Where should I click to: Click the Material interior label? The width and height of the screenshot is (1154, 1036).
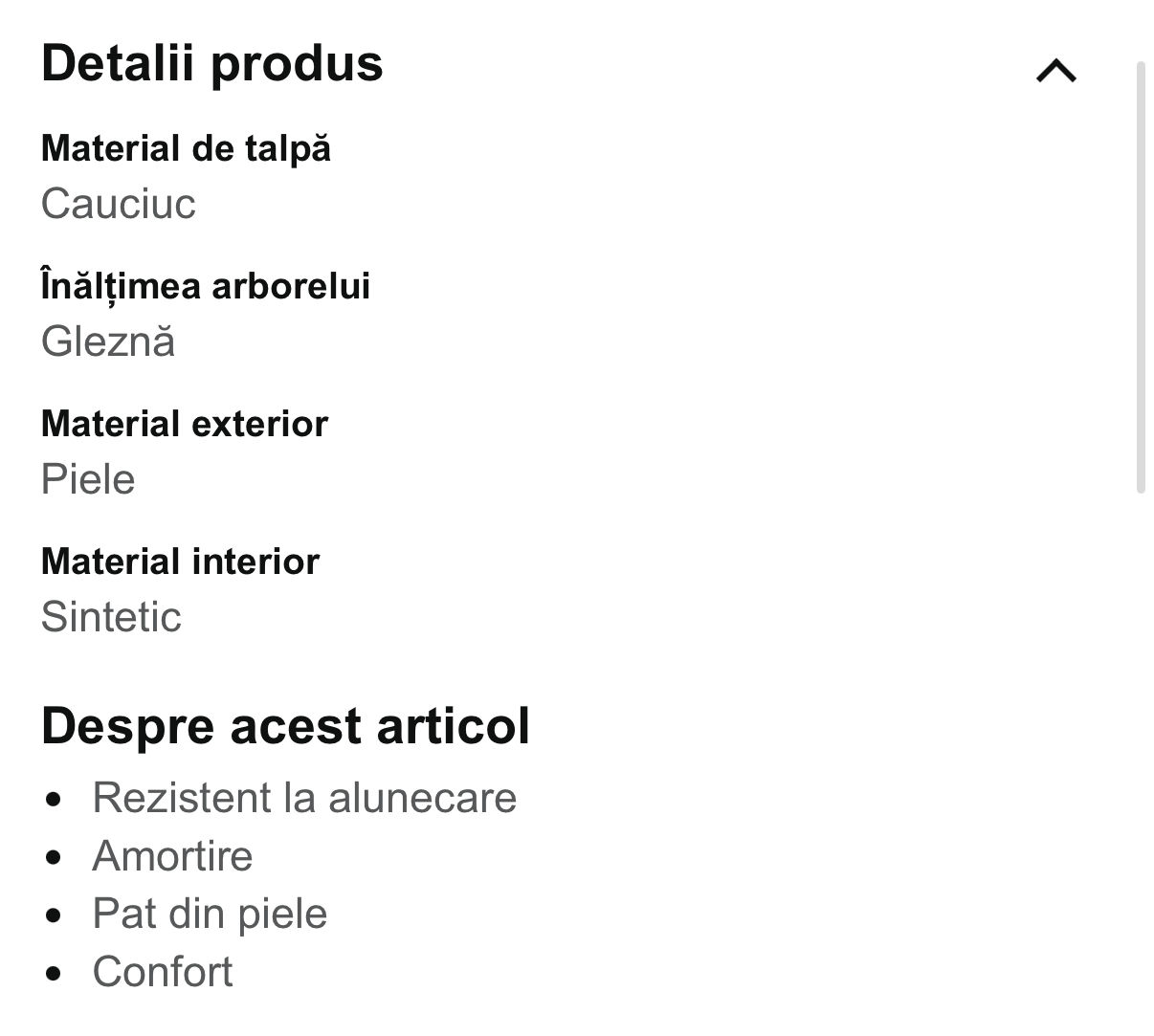pos(180,562)
